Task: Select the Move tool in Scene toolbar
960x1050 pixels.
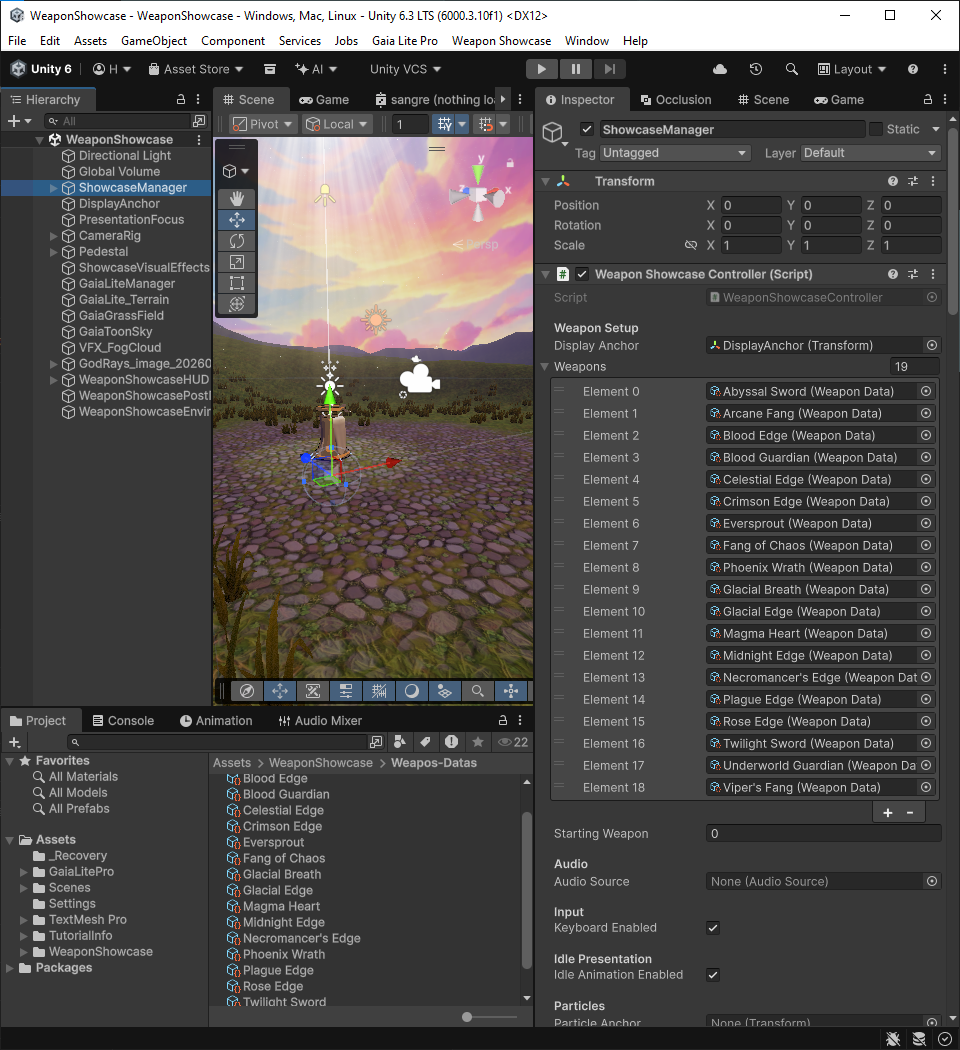Action: [236, 220]
